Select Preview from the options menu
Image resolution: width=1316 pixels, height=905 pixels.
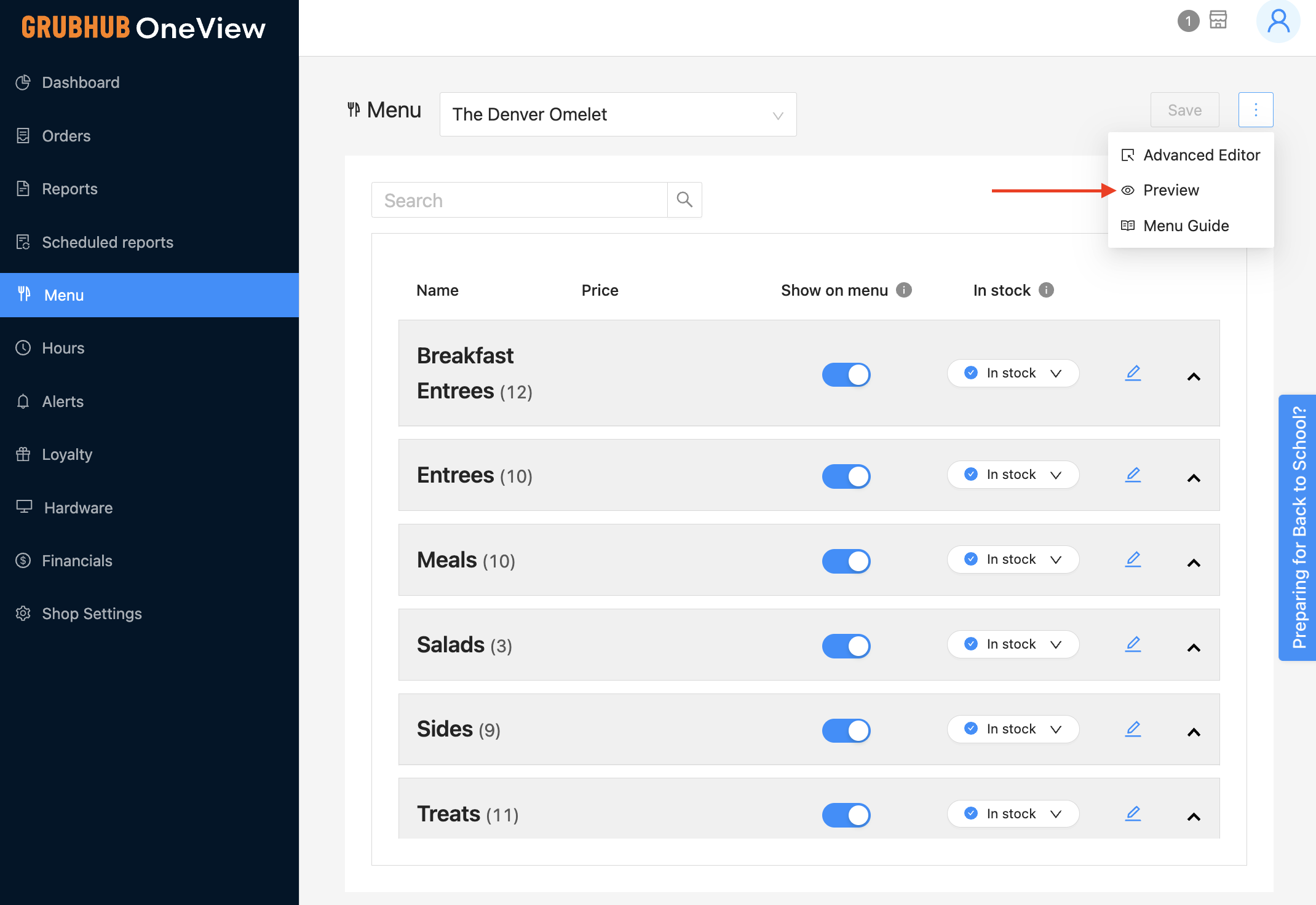pyautogui.click(x=1170, y=191)
